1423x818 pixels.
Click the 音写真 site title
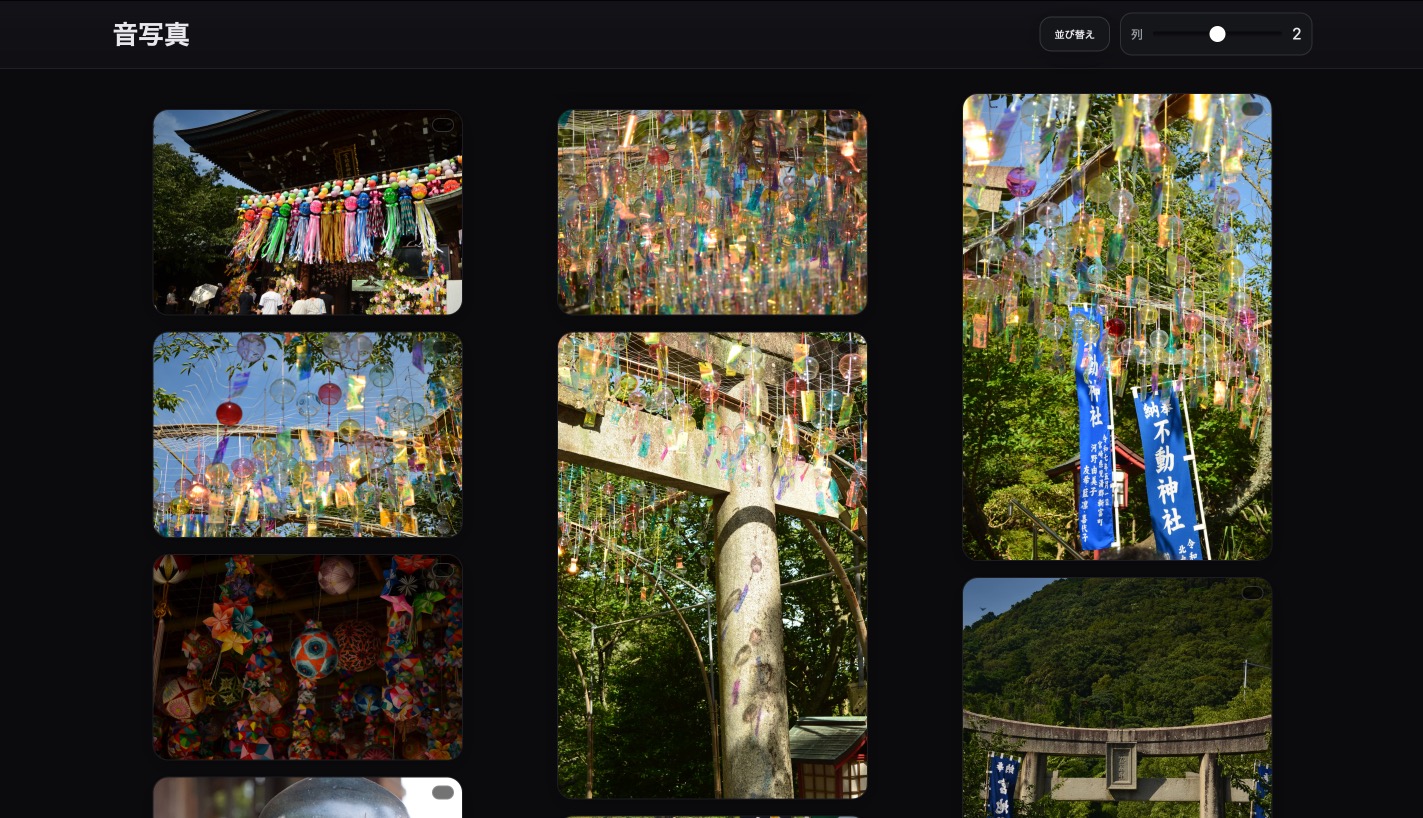tap(151, 34)
